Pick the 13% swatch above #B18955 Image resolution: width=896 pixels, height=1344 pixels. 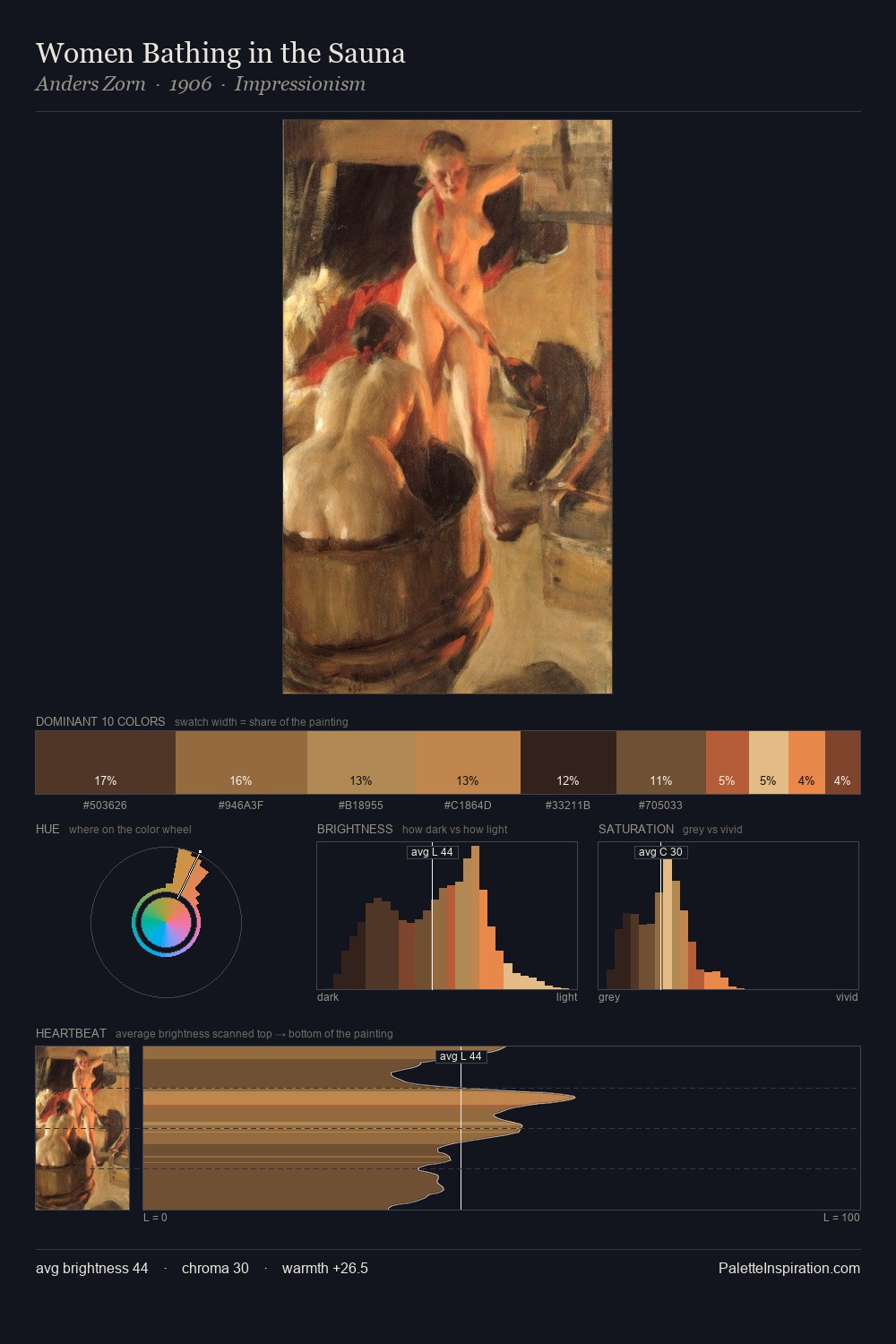[361, 762]
